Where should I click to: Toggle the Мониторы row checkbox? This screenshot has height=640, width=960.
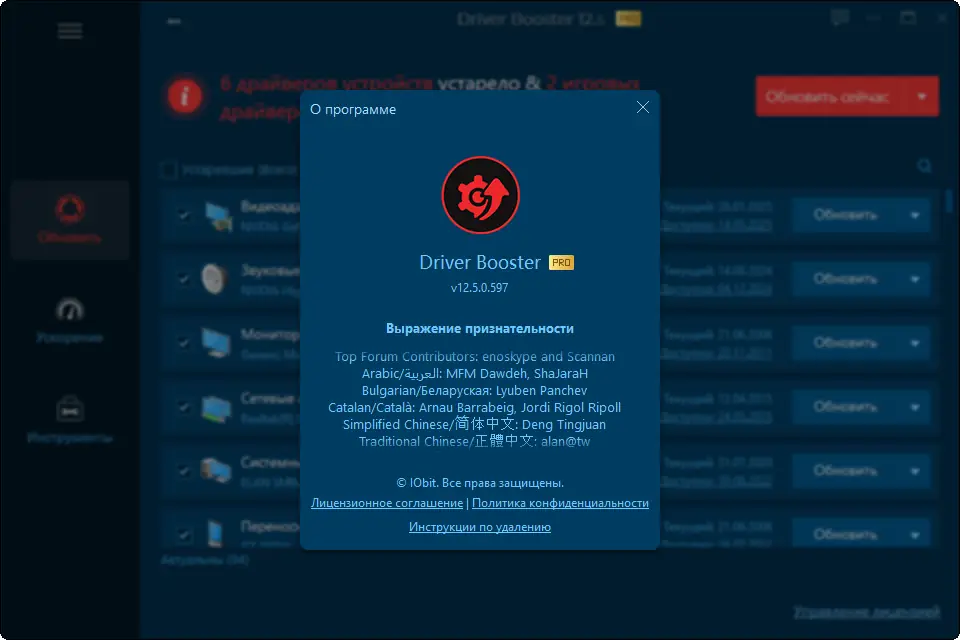[183, 342]
